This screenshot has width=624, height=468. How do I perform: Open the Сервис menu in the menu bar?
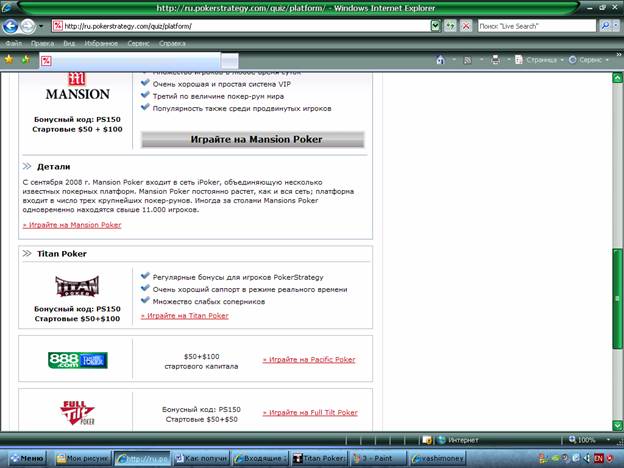point(138,43)
